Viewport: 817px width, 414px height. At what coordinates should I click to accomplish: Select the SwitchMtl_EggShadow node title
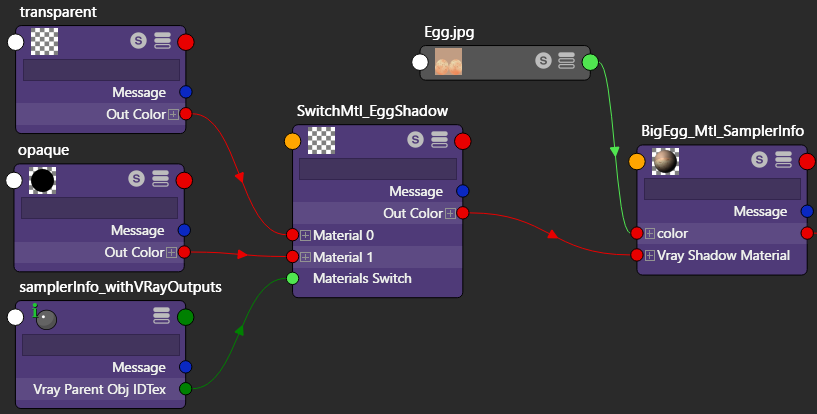coord(373,111)
